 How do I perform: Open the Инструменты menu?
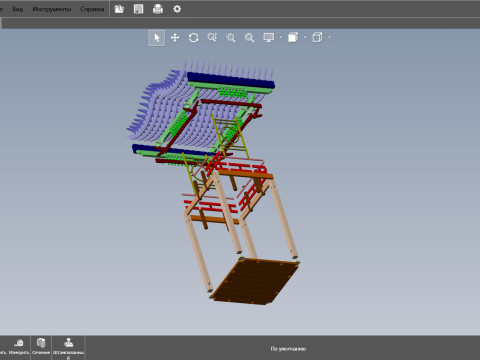pos(52,9)
